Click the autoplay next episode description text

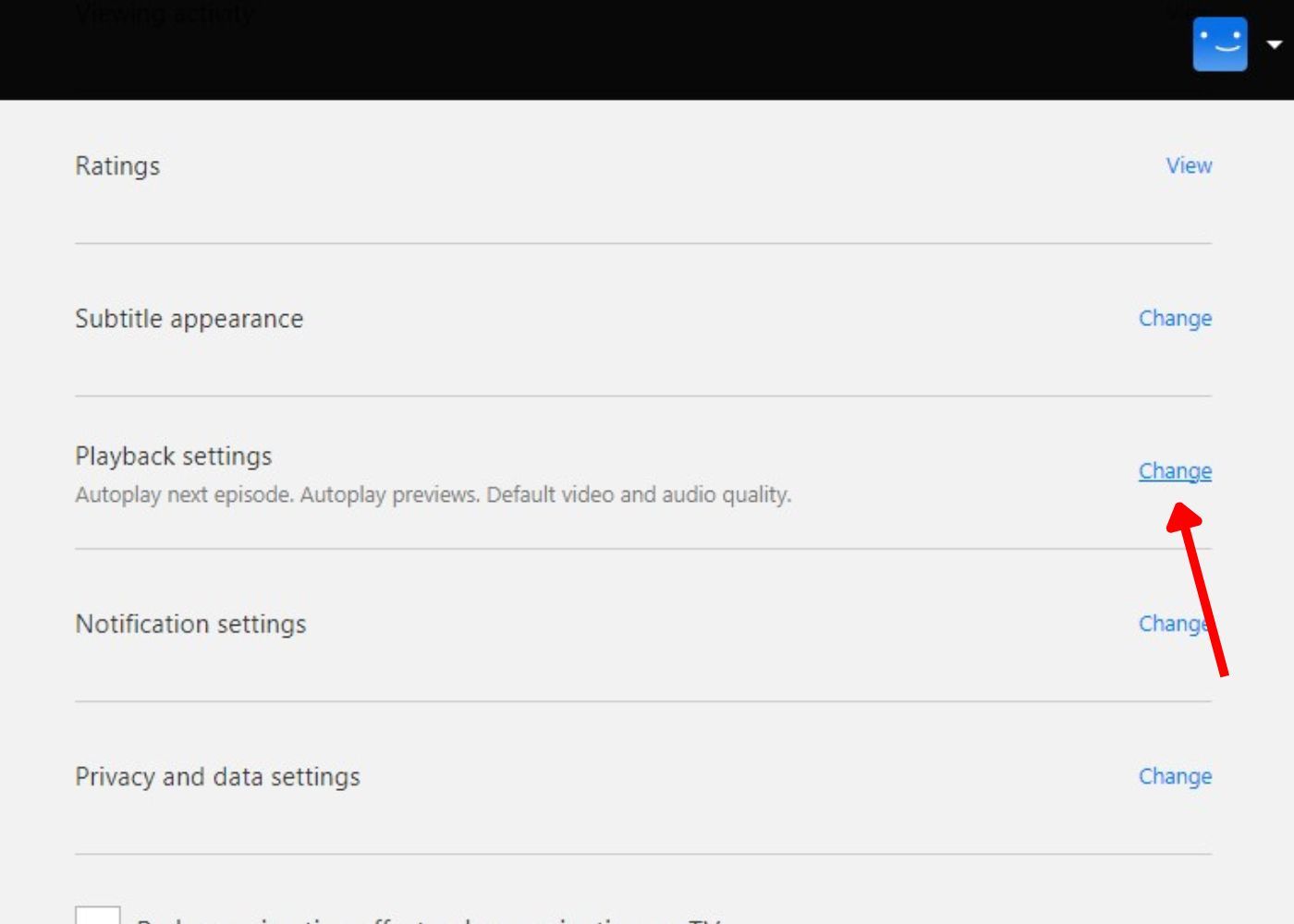click(x=434, y=493)
